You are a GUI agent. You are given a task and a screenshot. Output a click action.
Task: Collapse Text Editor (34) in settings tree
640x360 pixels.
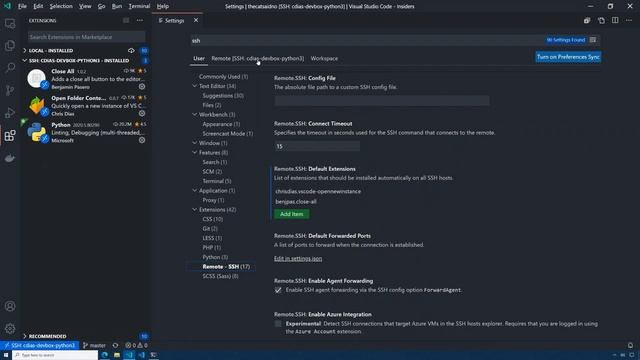[x=195, y=86]
